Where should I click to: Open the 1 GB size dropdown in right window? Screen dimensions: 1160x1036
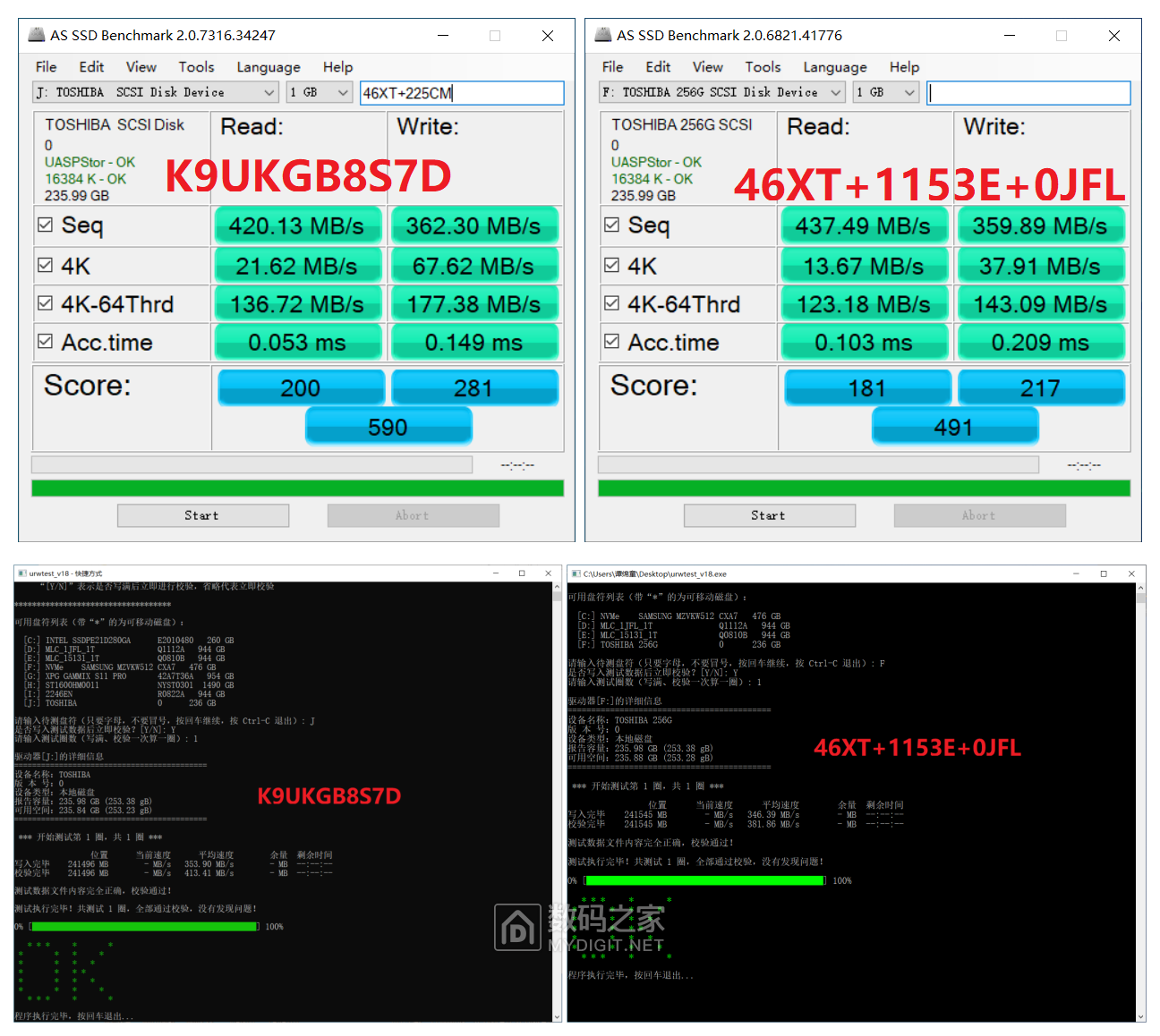886,92
